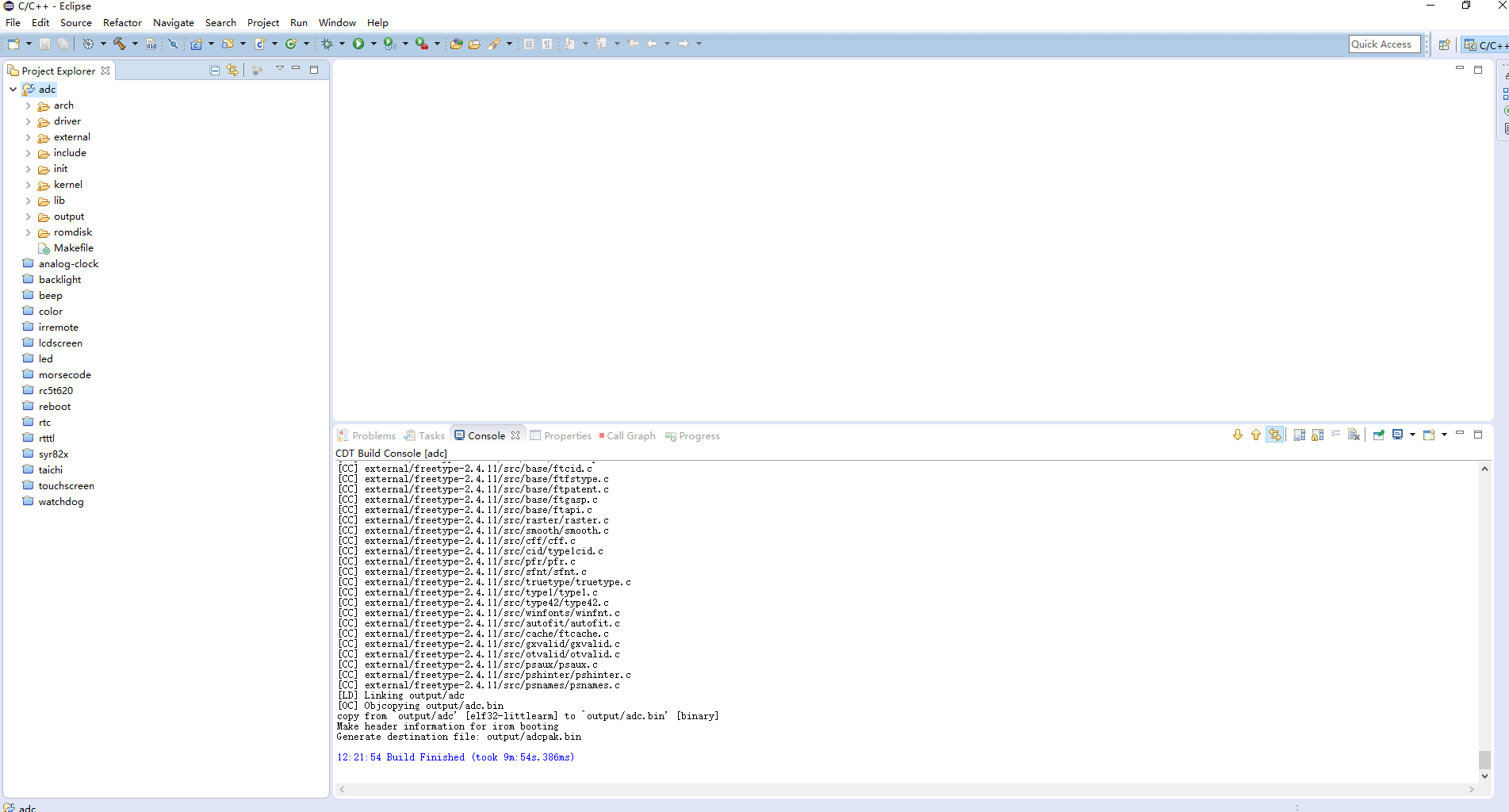Toggle Scroll Lock in the console
Screen dimensions: 1509x812
tap(1317, 435)
